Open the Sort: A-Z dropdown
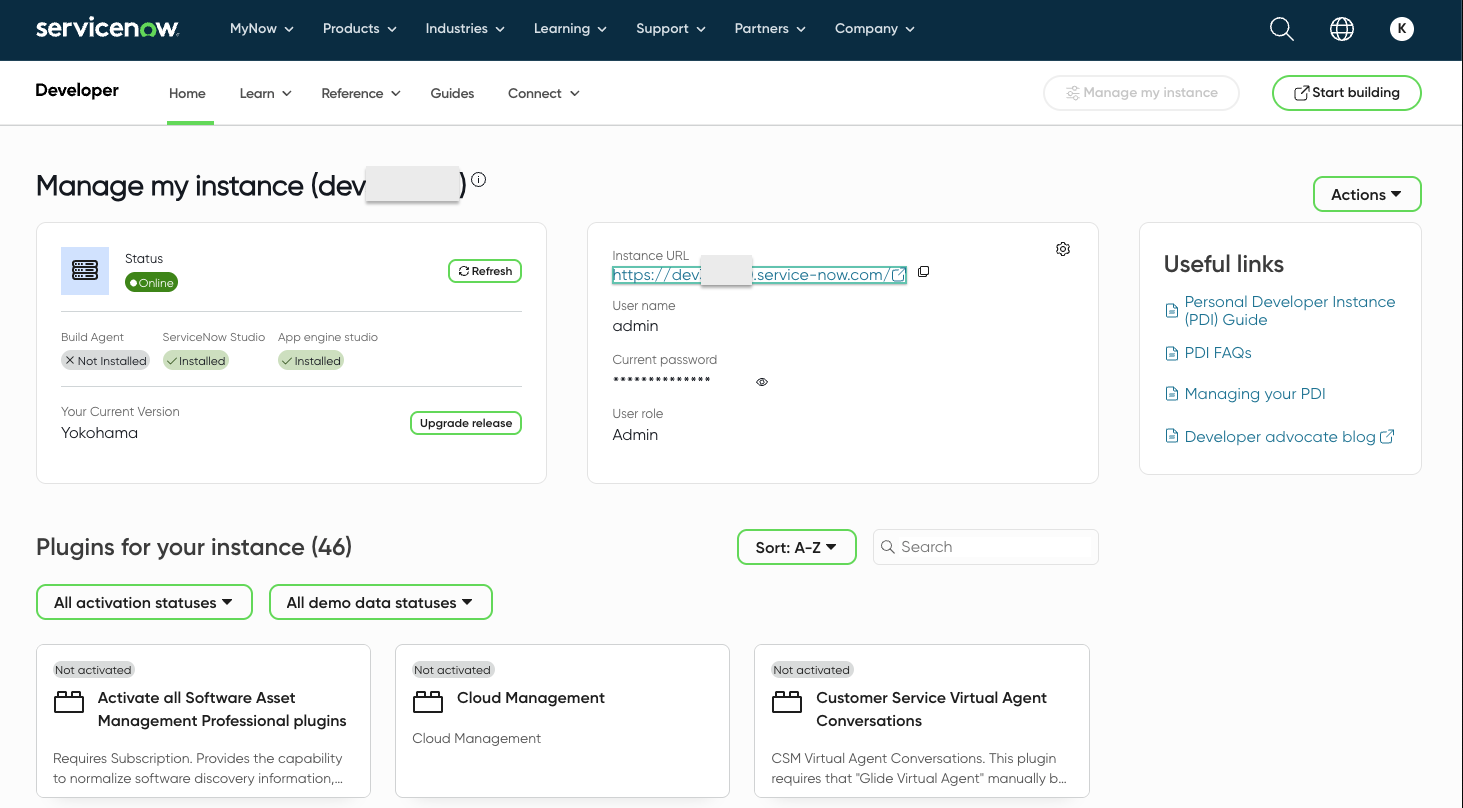The height and width of the screenshot is (808, 1463). pyautogui.click(x=797, y=547)
